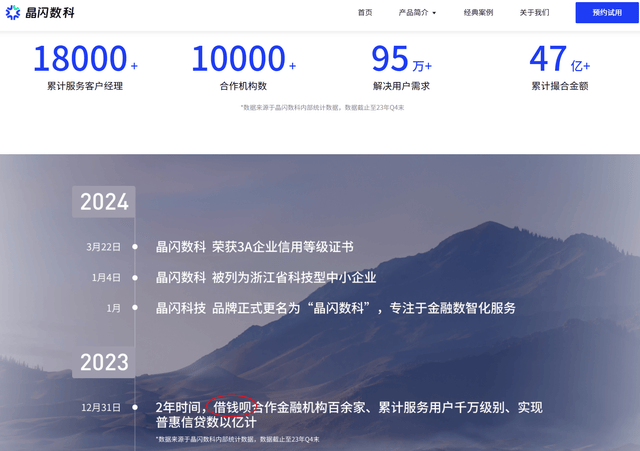Click the 预约试用 button
Image resolution: width=640 pixels, height=451 pixels.
(x=607, y=13)
